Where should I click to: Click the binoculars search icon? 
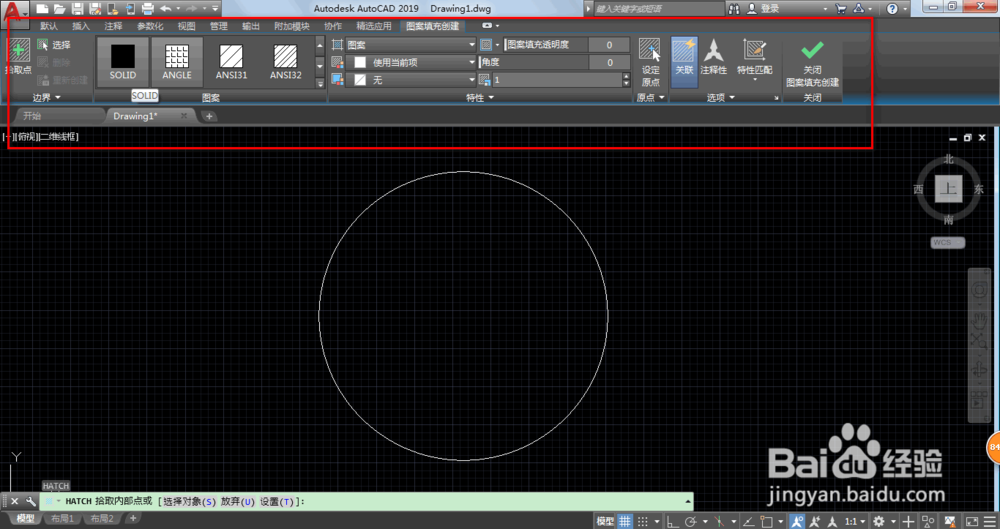click(734, 9)
